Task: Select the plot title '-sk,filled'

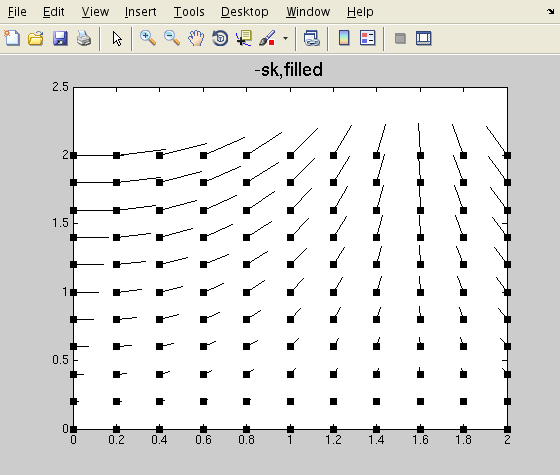Action: tap(289, 69)
